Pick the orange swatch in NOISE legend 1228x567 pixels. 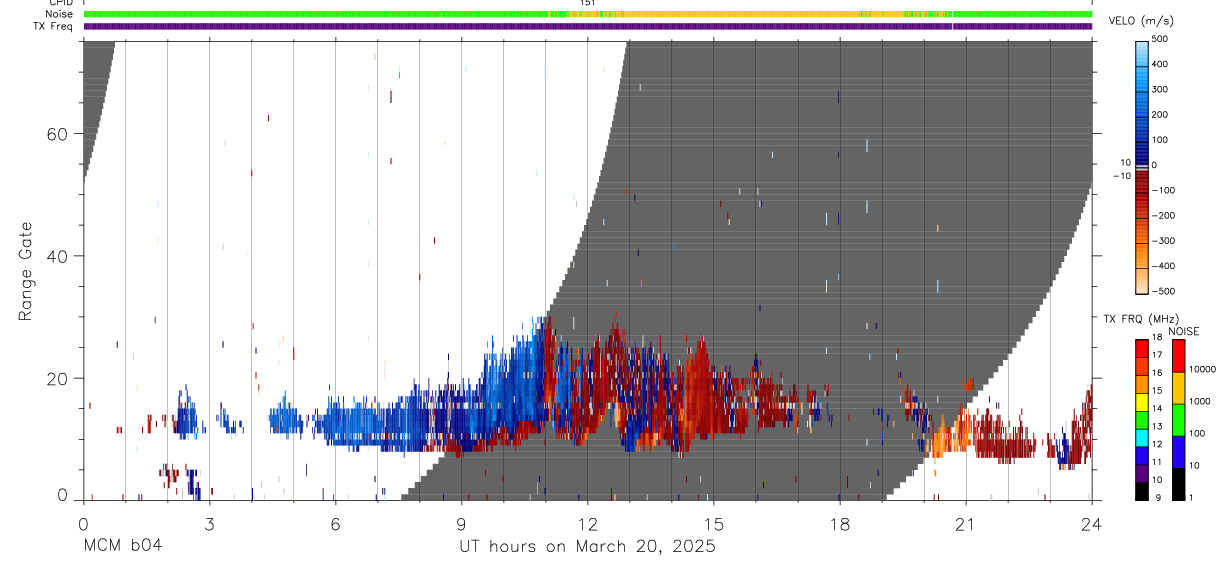pyautogui.click(x=1178, y=387)
